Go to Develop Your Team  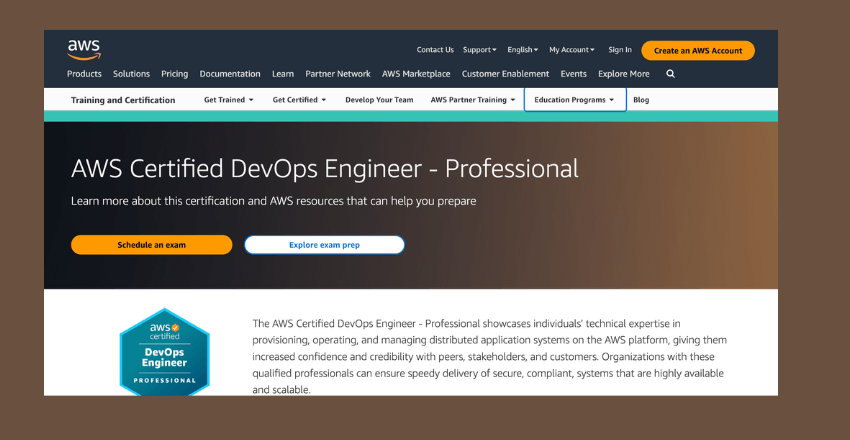(x=379, y=100)
